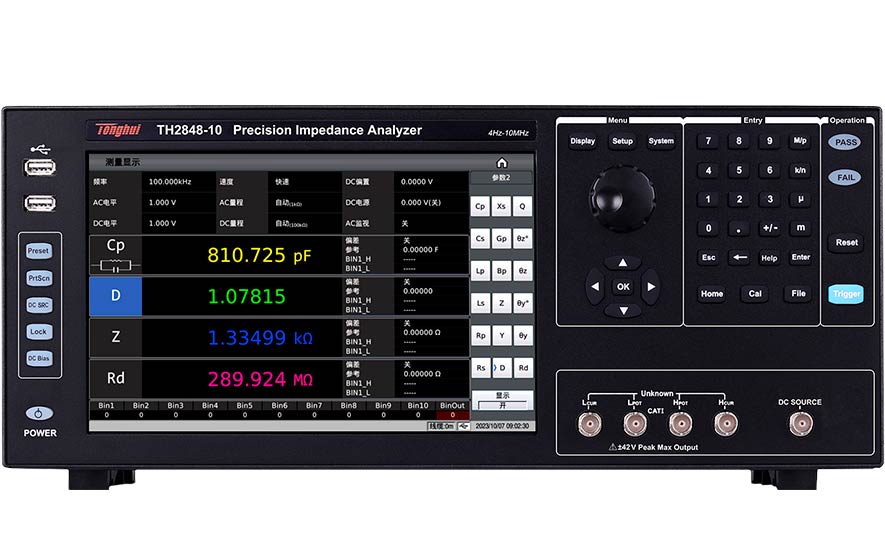Touch the lower front USB port
This screenshot has height=548, width=885.
(40, 203)
